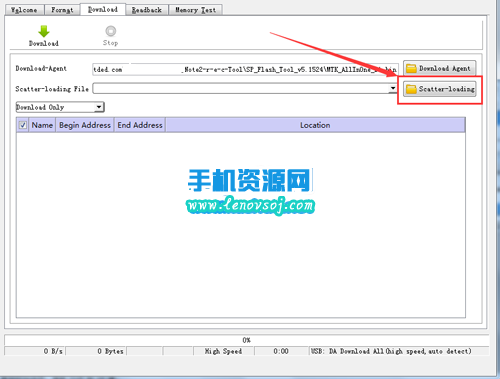Viewport: 500px width, 379px height.
Task: Click the End Address column header
Action: click(x=140, y=125)
